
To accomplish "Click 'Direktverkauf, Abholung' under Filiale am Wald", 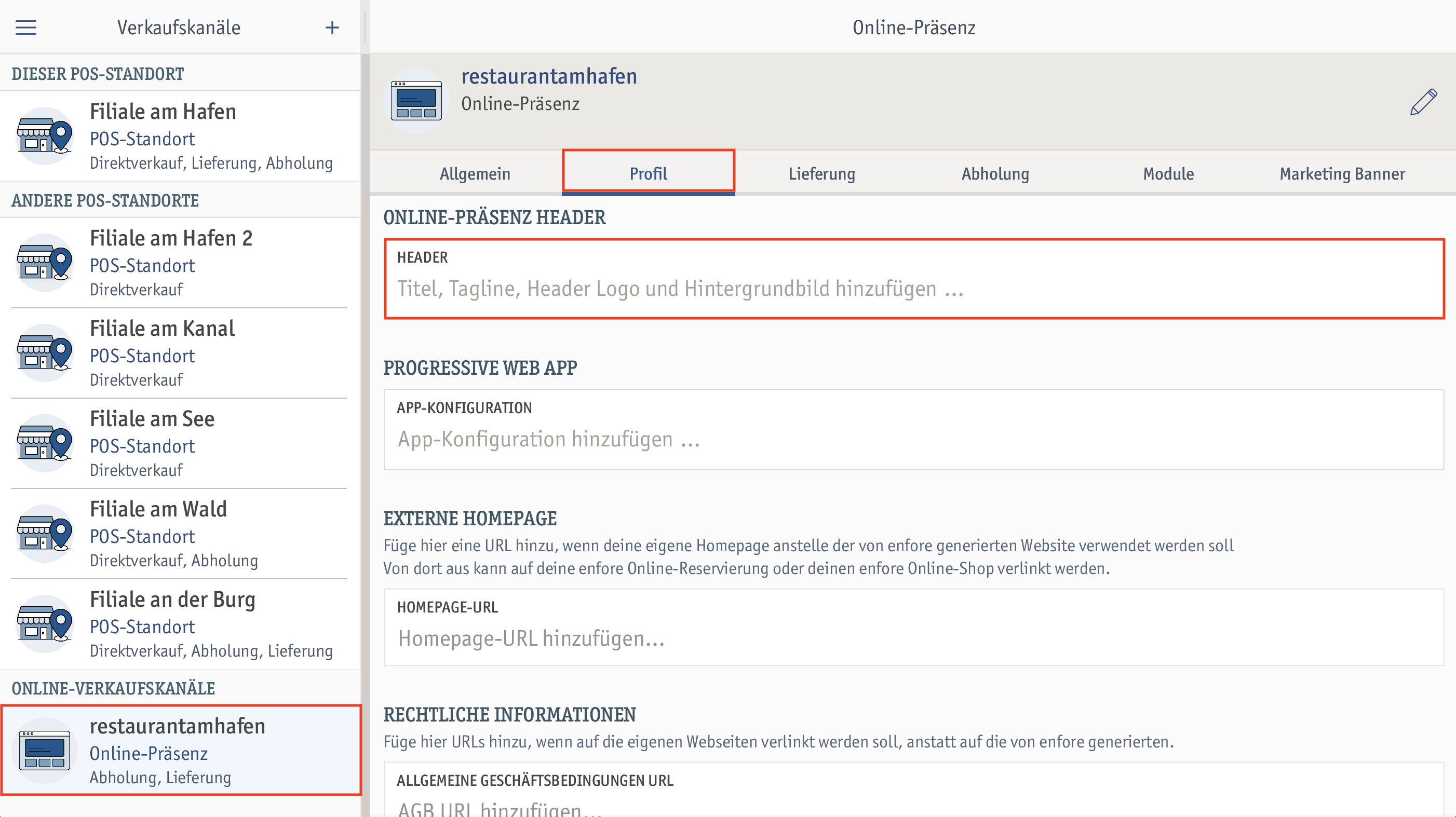I will point(174,561).
